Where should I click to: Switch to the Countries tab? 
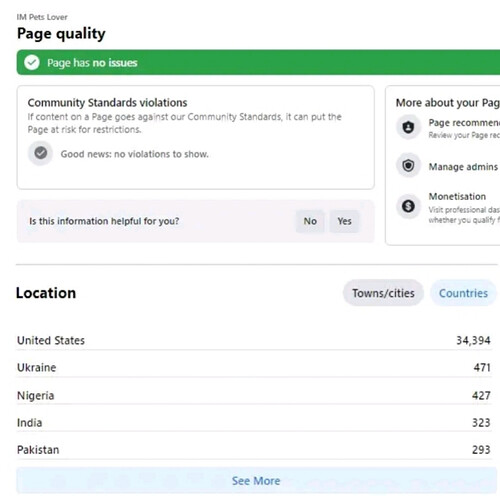(x=463, y=293)
